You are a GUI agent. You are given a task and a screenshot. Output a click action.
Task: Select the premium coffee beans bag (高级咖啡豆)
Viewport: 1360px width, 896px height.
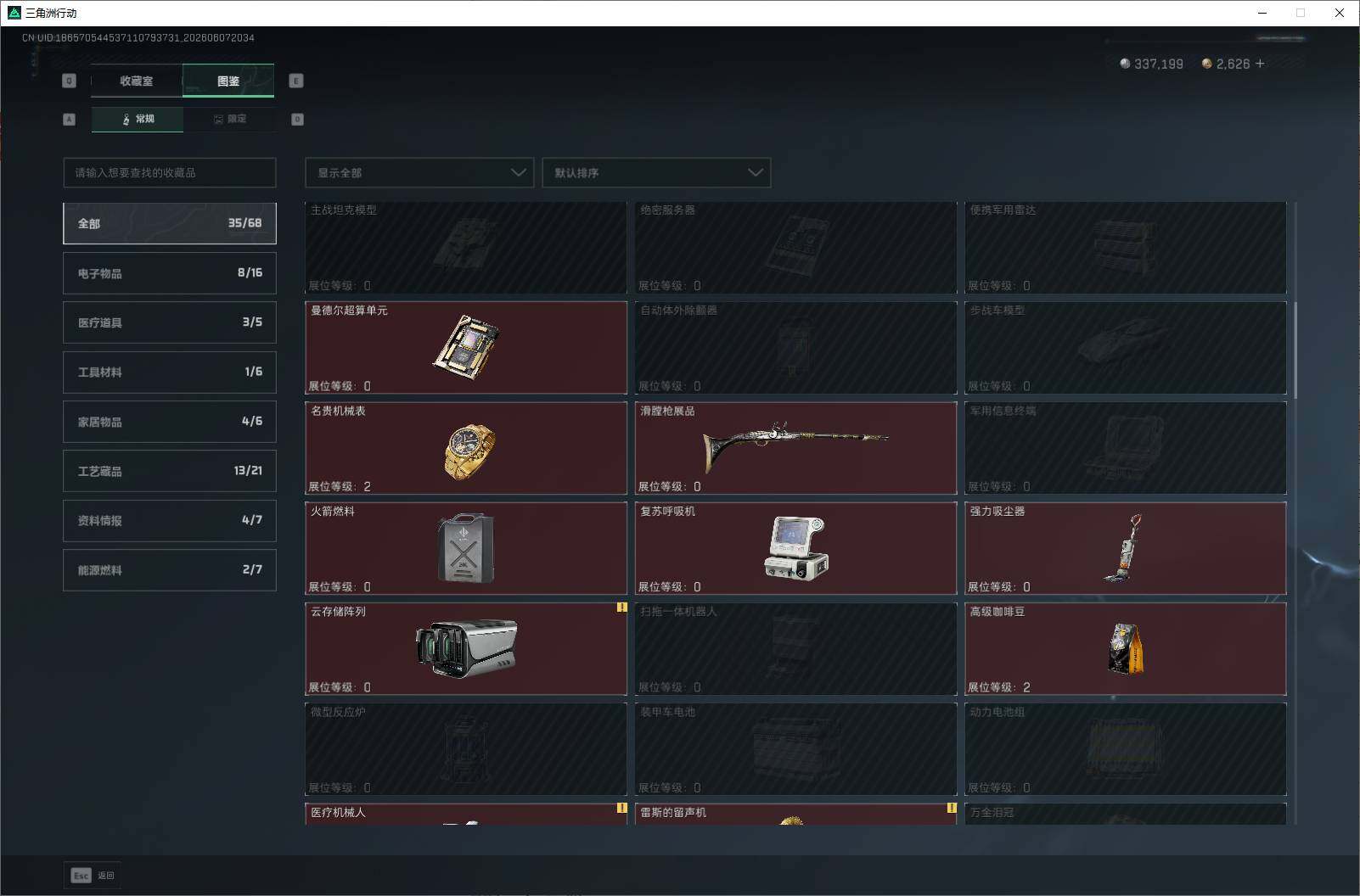coord(1126,649)
